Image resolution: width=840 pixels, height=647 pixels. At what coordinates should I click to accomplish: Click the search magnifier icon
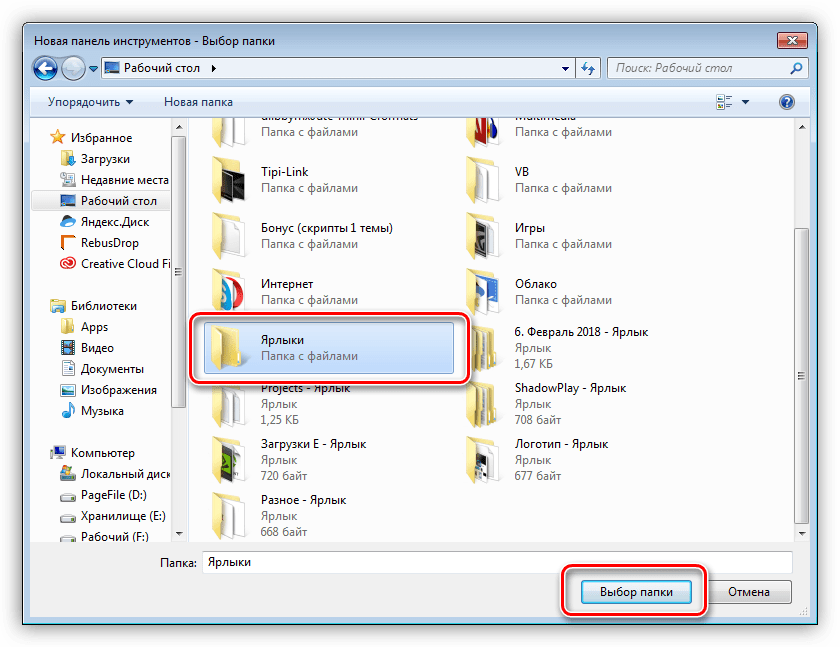point(797,68)
